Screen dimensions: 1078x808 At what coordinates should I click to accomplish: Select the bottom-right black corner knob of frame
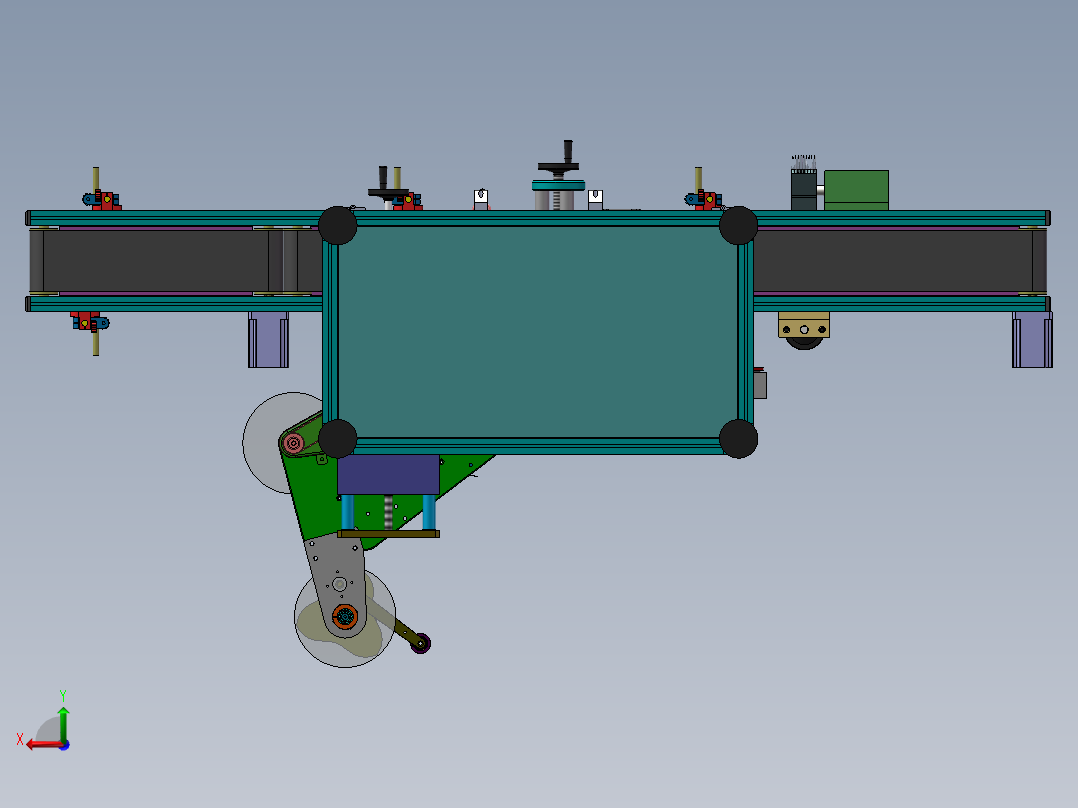(x=738, y=438)
